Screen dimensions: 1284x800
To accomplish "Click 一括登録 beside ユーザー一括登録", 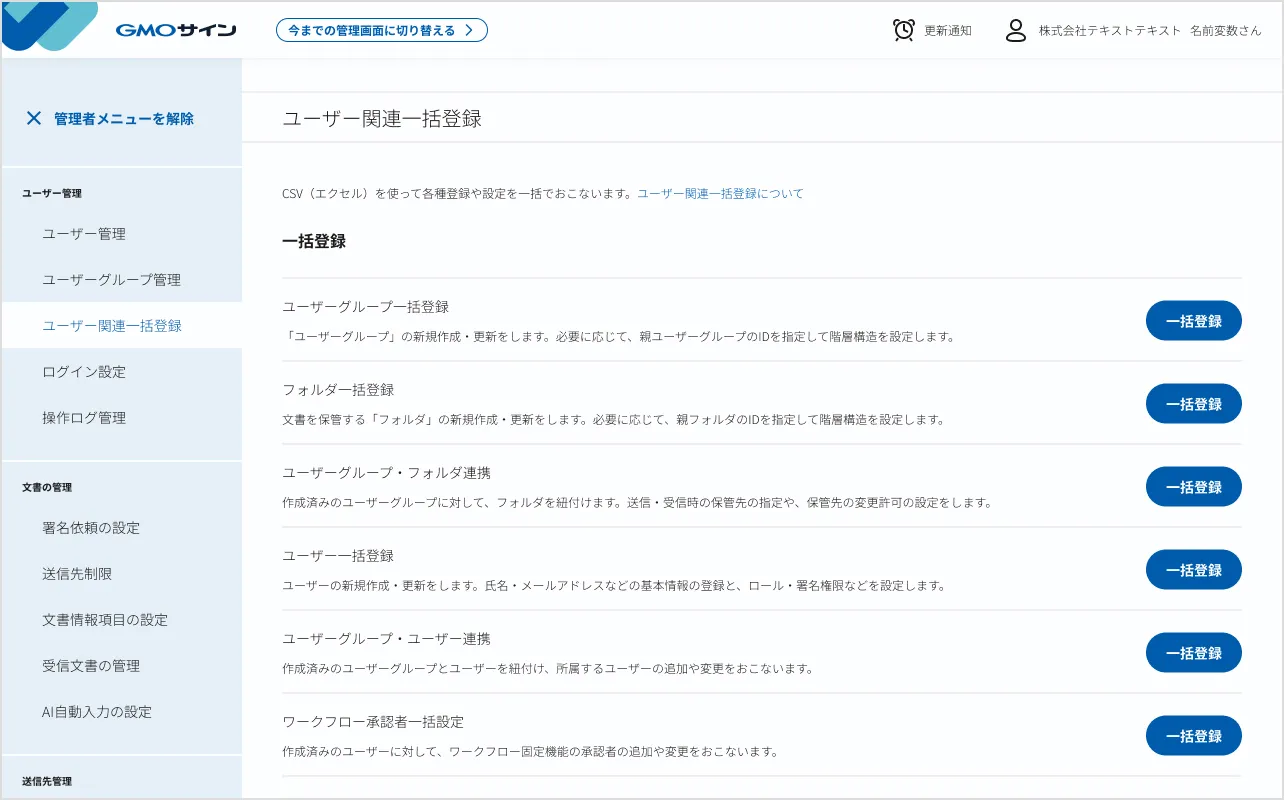I will click(x=1193, y=569).
